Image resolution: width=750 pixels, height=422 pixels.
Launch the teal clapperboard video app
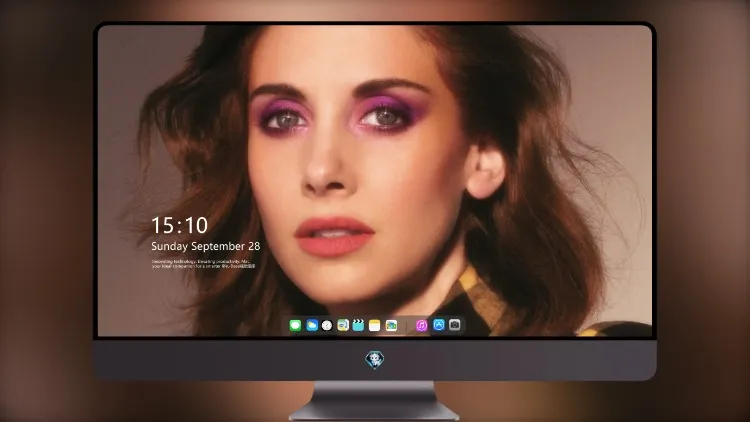[x=358, y=325]
